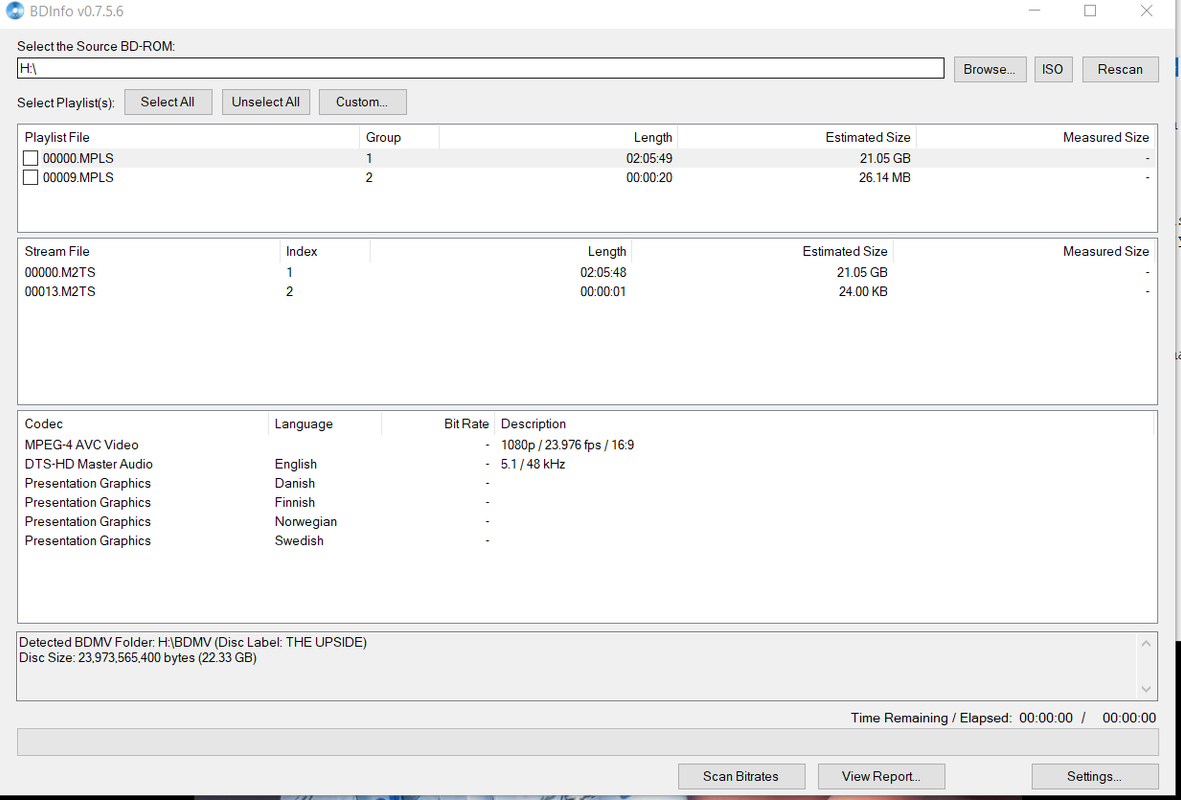This screenshot has height=800, width=1181.
Task: Click the ISO button
Action: point(1052,69)
